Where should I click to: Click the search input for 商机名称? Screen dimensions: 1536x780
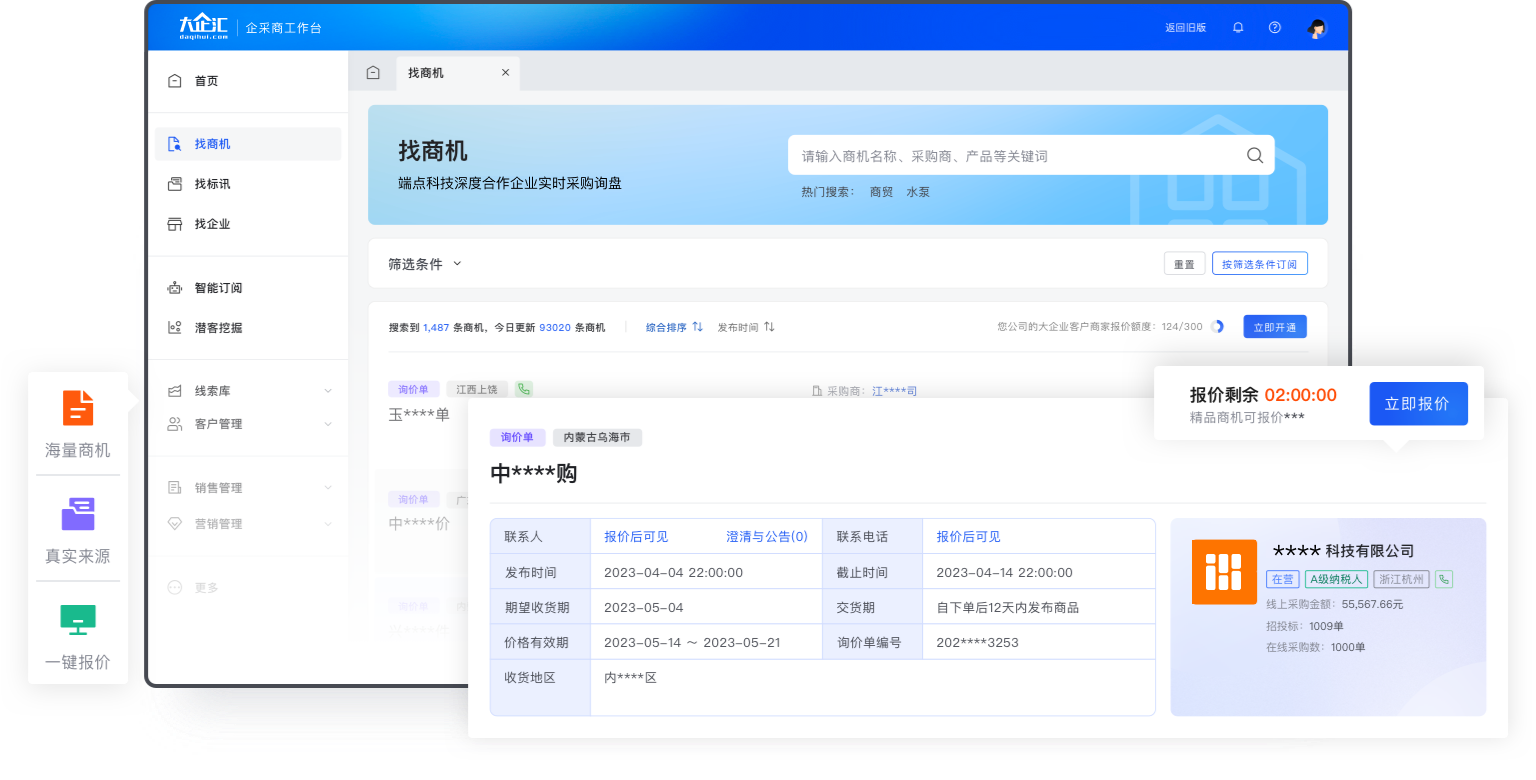tap(1015, 156)
